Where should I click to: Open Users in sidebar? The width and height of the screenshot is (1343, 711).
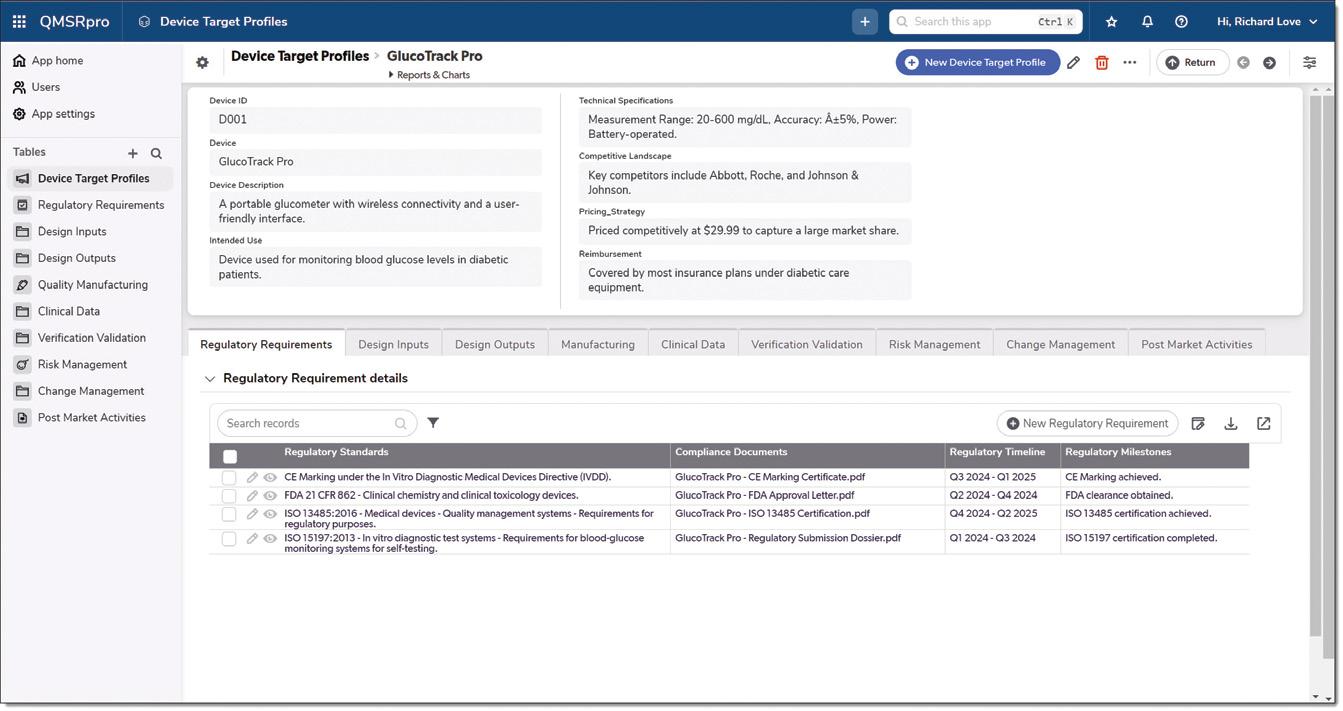pos(45,87)
